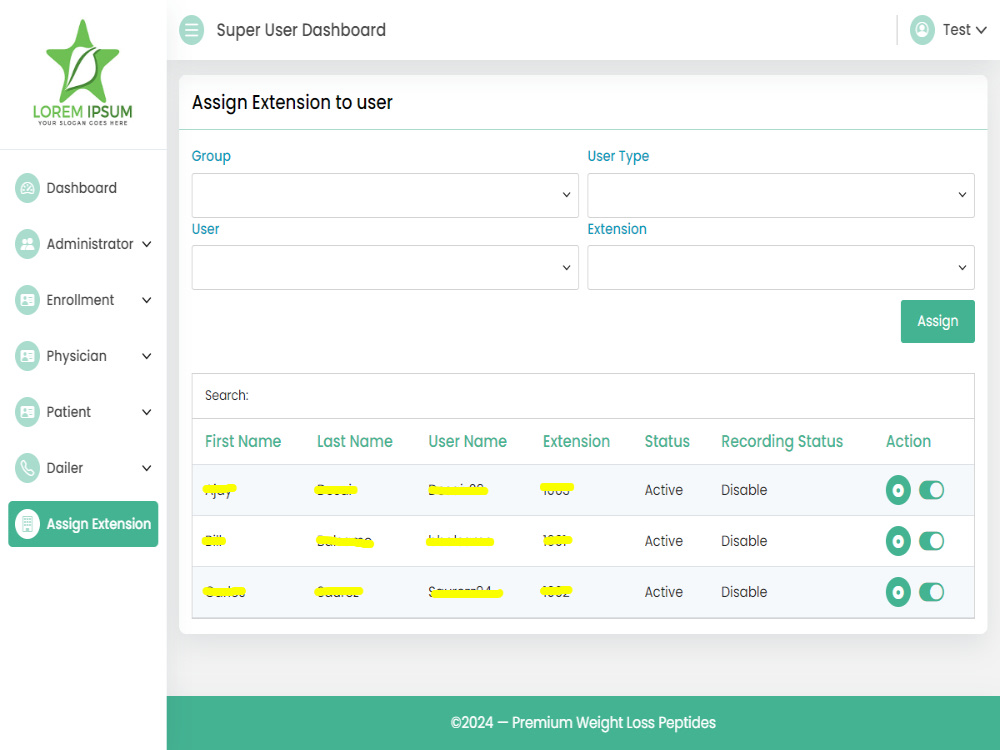Image resolution: width=1000 pixels, height=750 pixels.
Task: Click Active status in first row
Action: 664,490
